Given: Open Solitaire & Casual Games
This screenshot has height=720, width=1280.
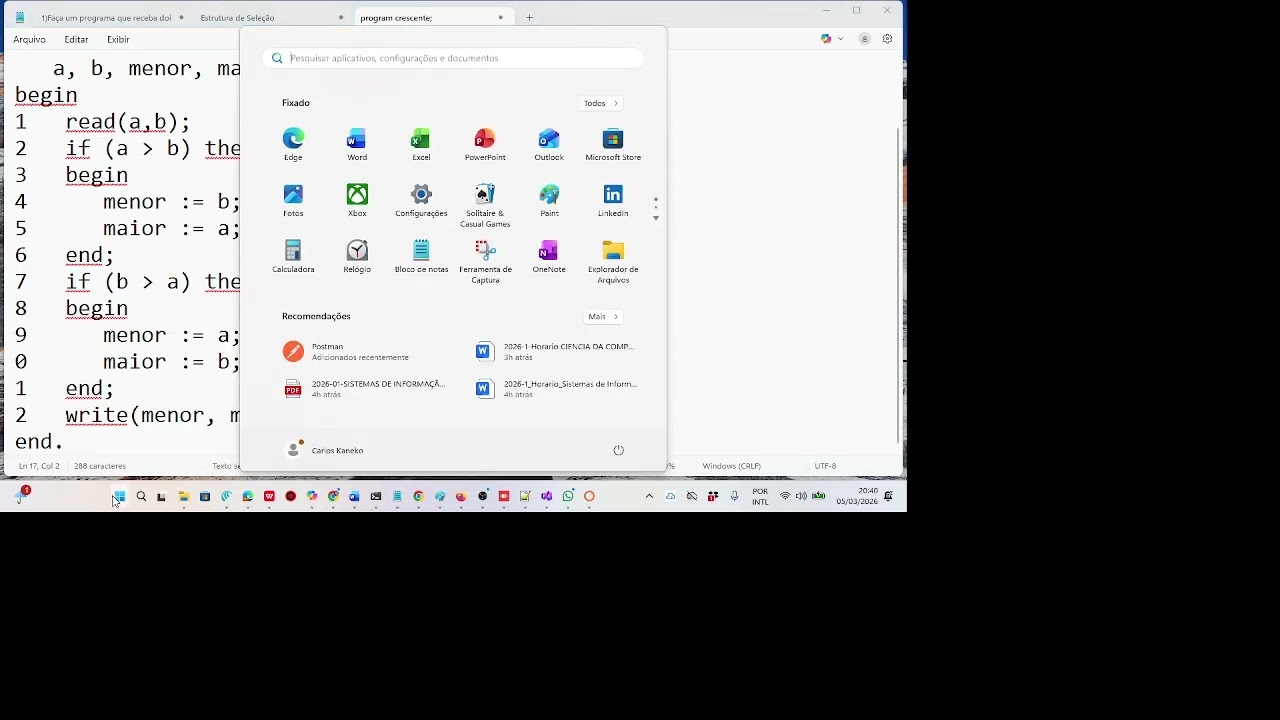Looking at the screenshot, I should point(485,205).
